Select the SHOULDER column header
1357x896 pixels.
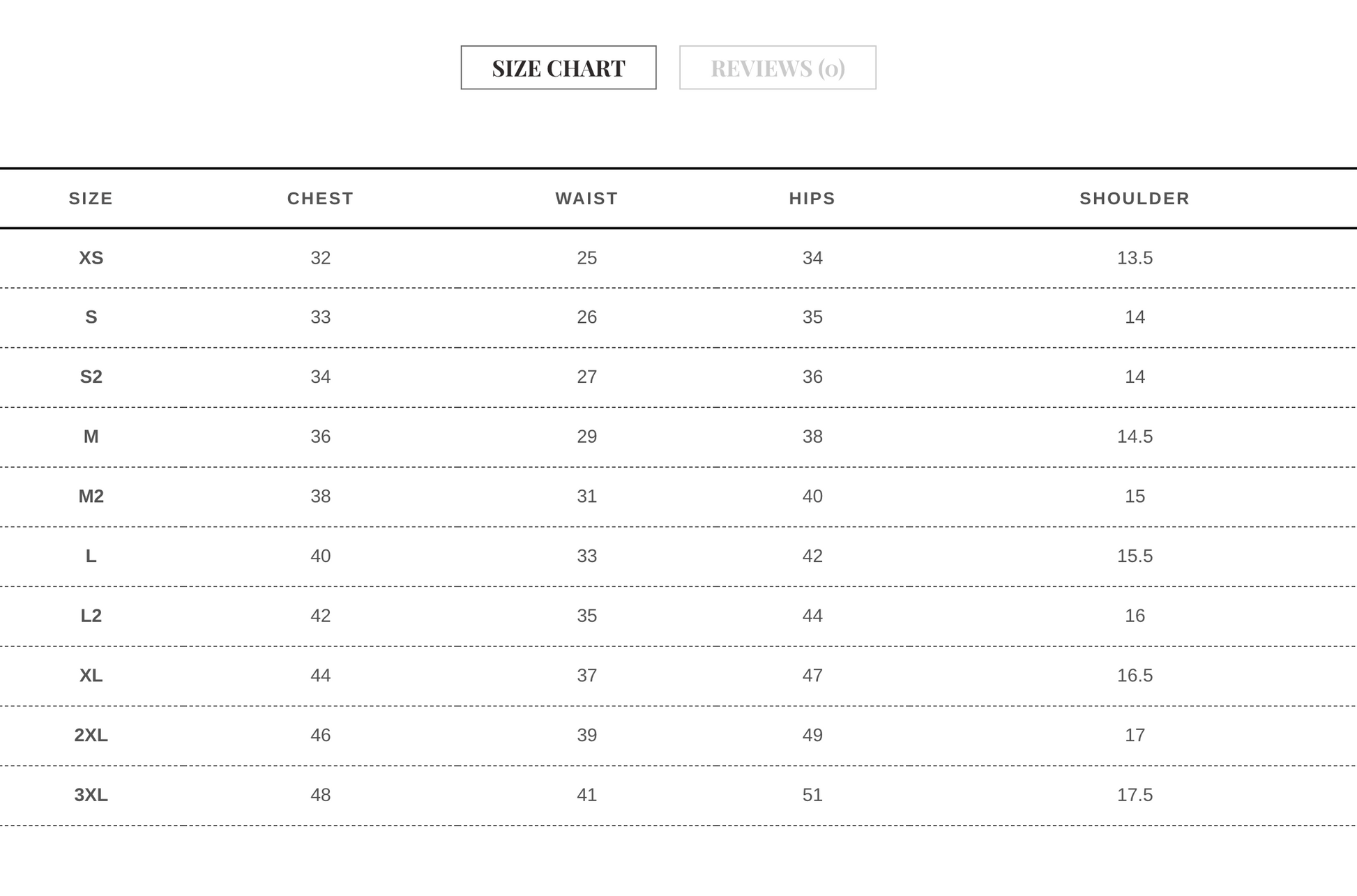tap(1135, 199)
